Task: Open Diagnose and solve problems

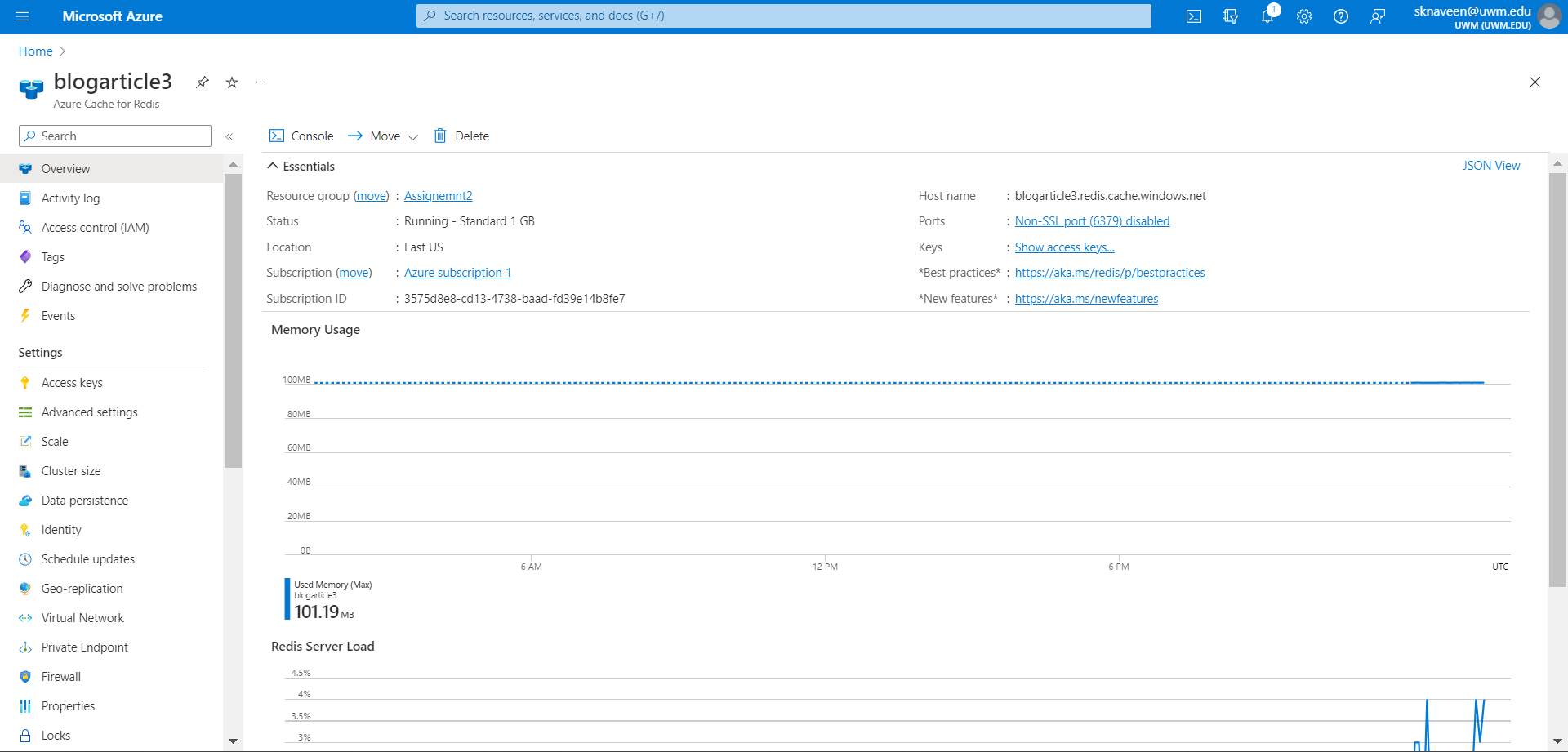Action: point(118,286)
